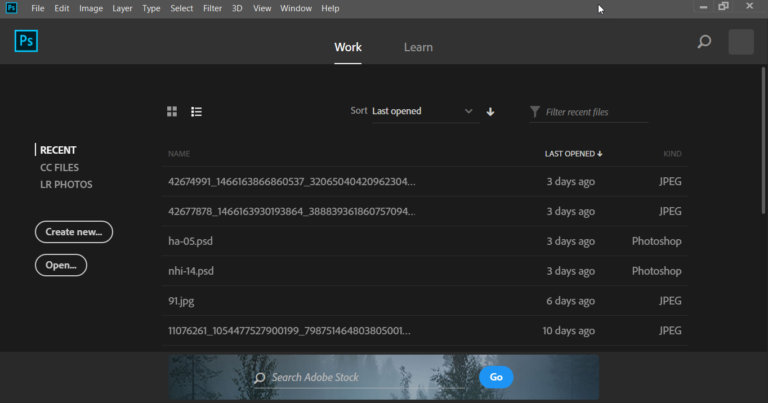Select CC FILES in the sidebar

[59, 167]
